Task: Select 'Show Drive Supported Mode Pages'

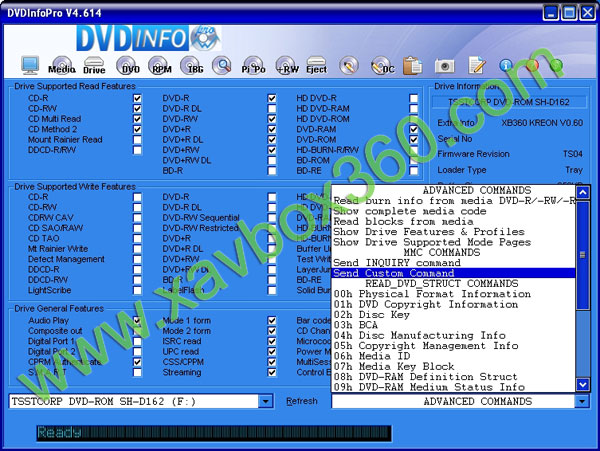Action: tap(453, 242)
